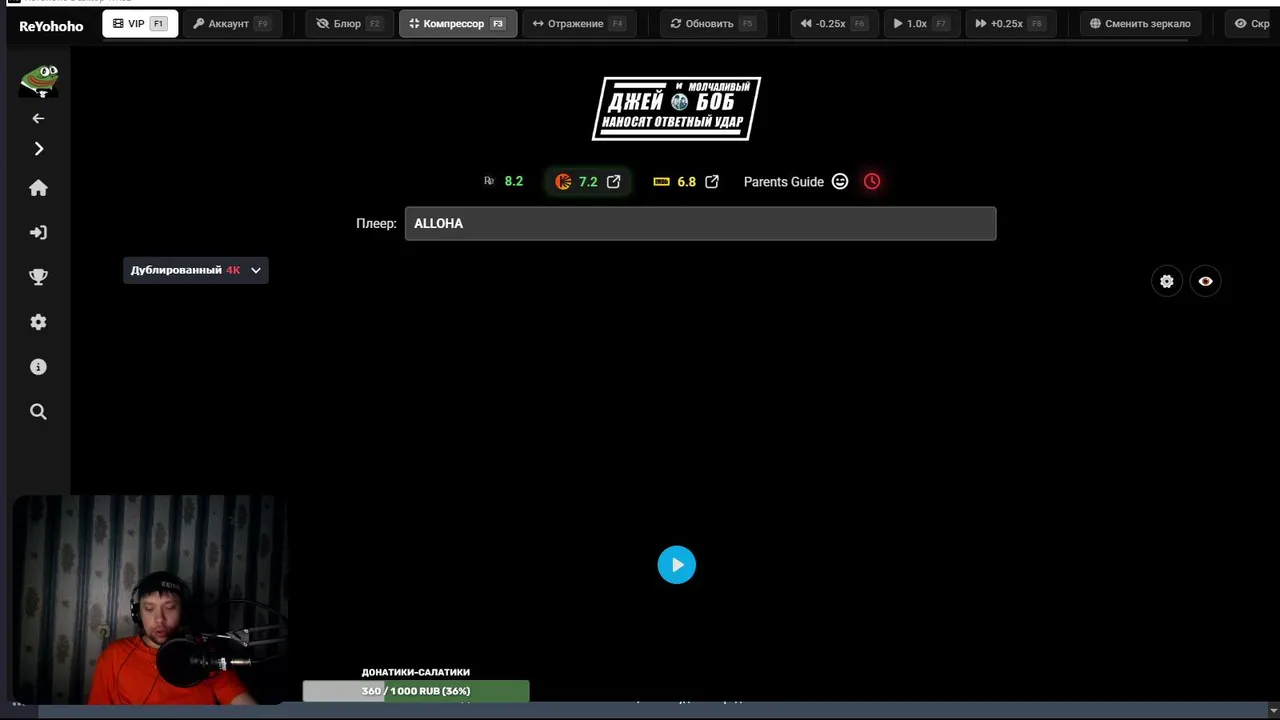Click the movie title logo
This screenshot has width=1280, height=720.
(676, 108)
